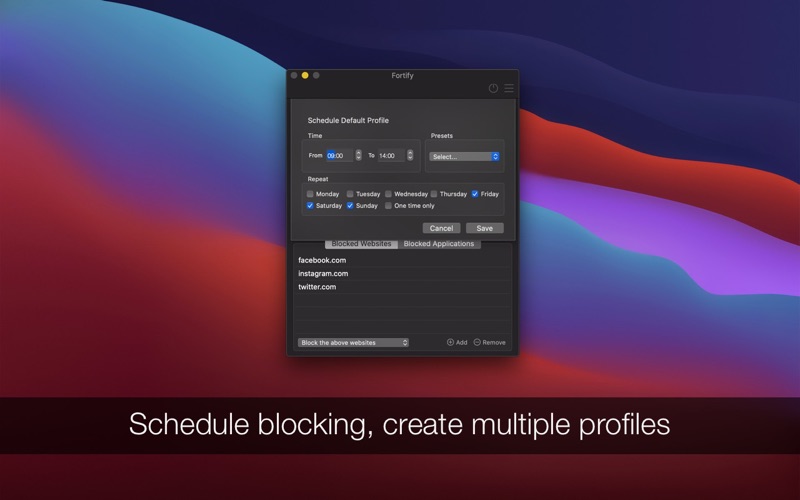The width and height of the screenshot is (800, 500).
Task: Switch to Blocked Applications tab
Action: [439, 244]
